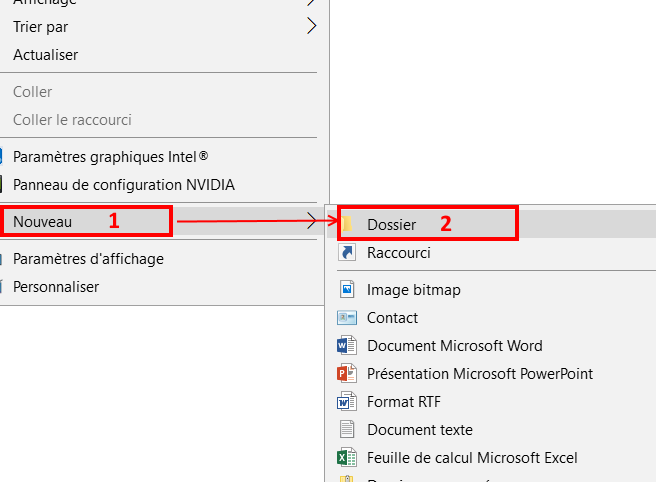Click the Excel spreadsheet icon

347,458
